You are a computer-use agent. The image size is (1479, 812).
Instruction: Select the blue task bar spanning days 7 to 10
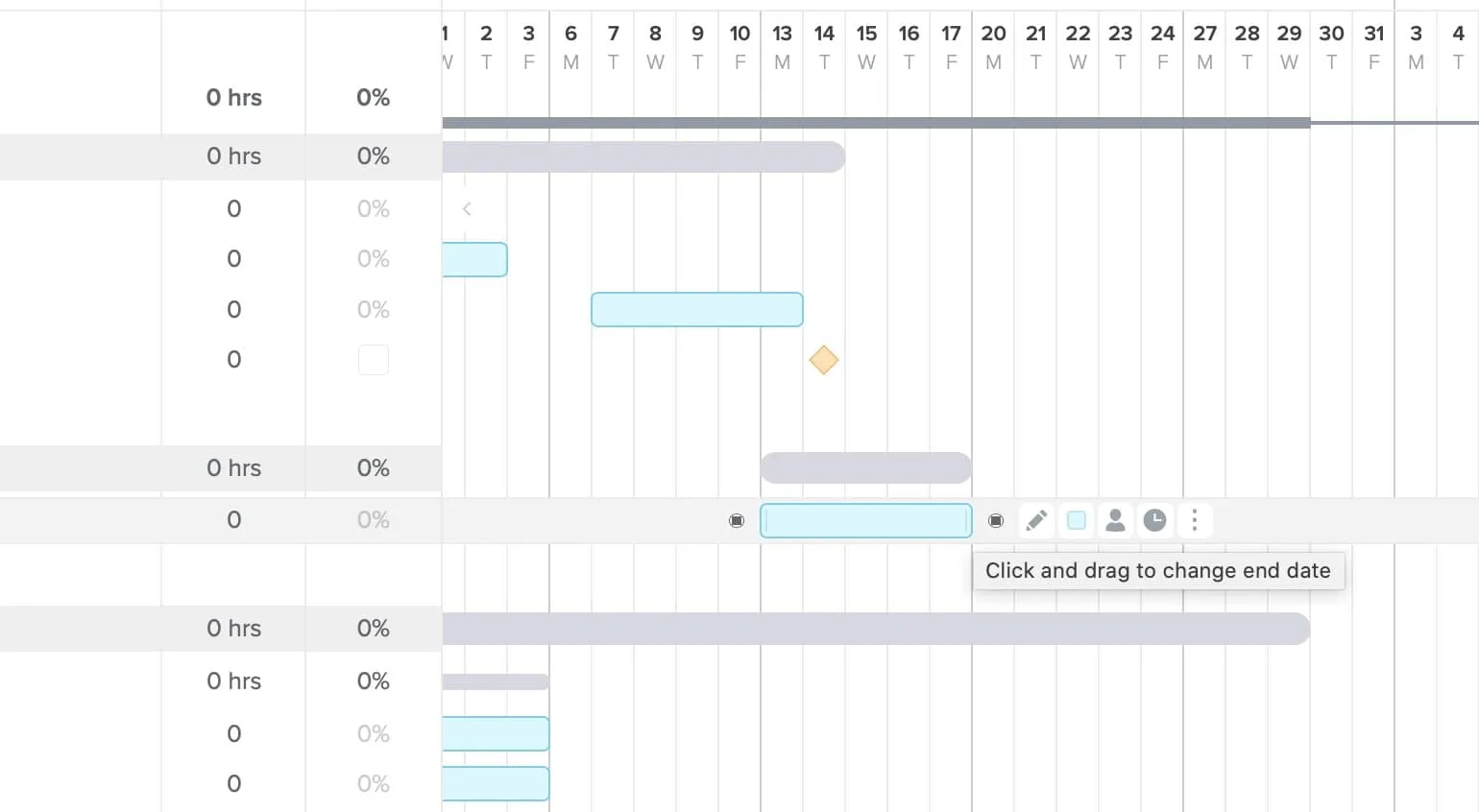click(697, 309)
